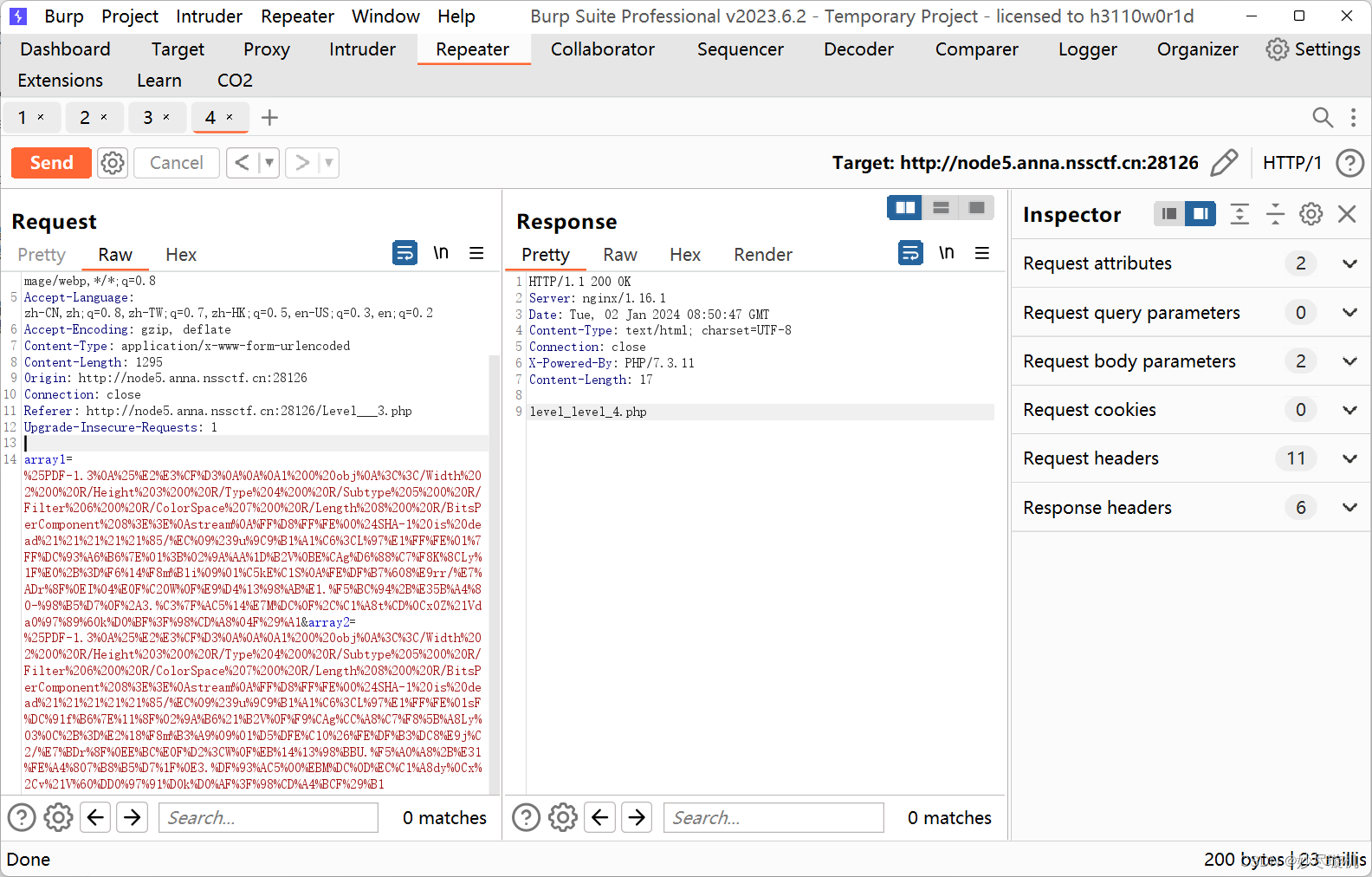Image resolution: width=1372 pixels, height=877 pixels.
Task: Open history dropdown next to forward arrow
Action: pyautogui.click(x=328, y=163)
